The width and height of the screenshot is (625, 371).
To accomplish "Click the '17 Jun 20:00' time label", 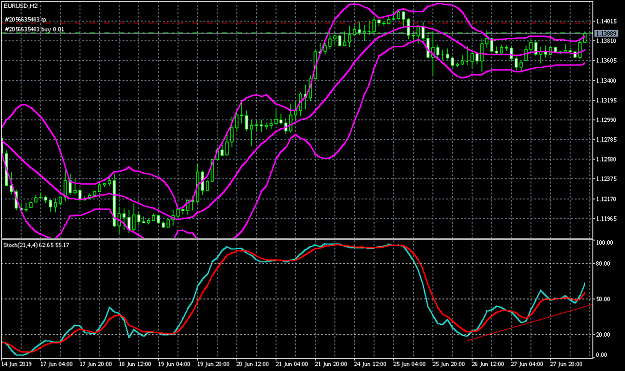I will click(x=96, y=364).
